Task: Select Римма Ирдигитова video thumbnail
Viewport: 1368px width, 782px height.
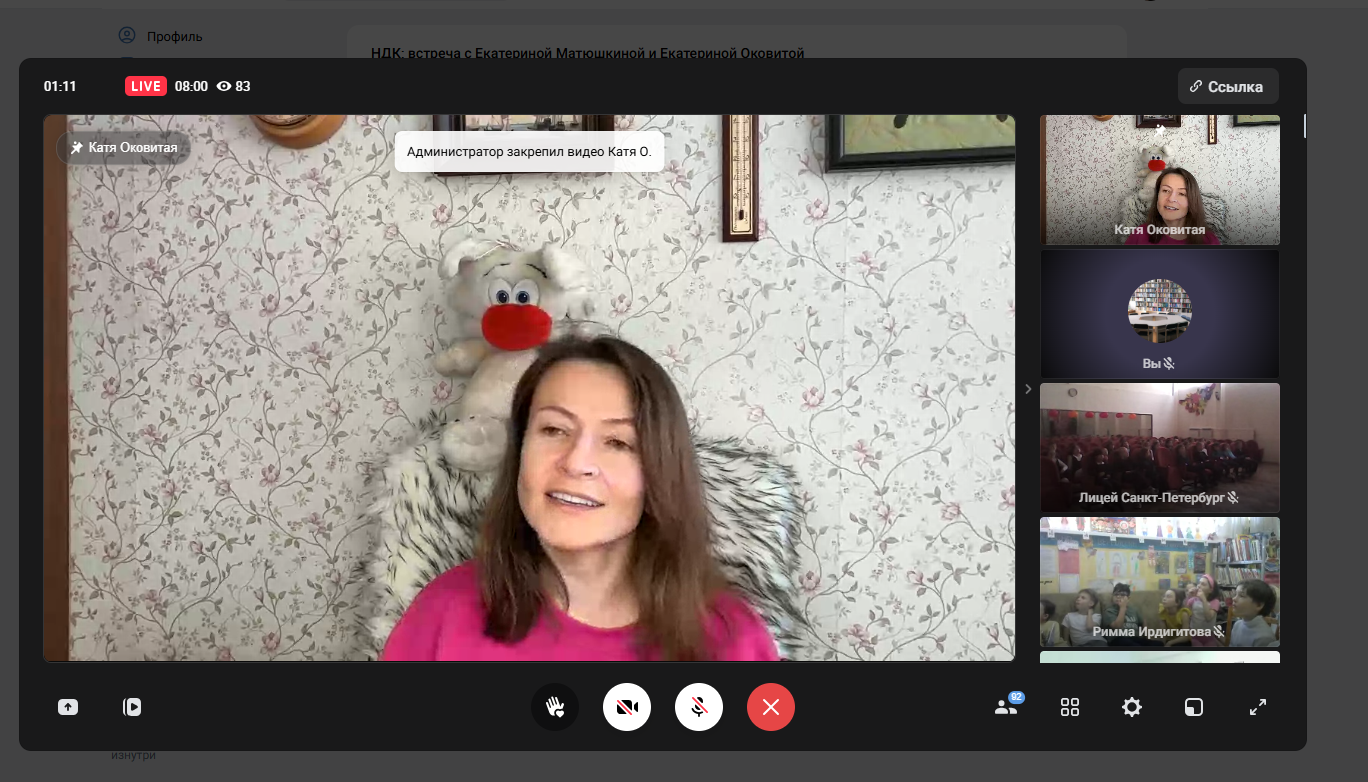Action: 1160,581
